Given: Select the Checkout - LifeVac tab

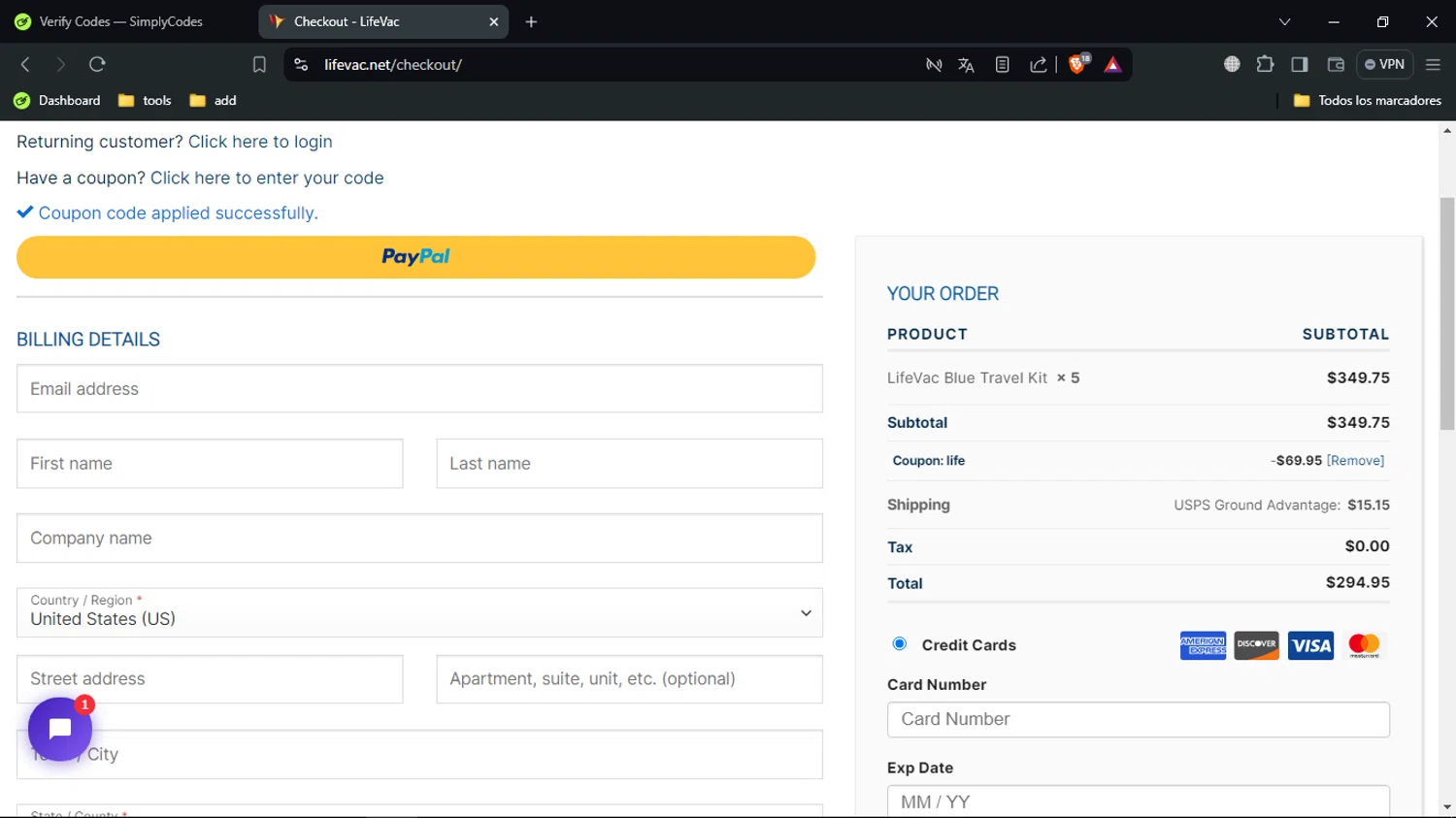Looking at the screenshot, I should click(x=382, y=21).
